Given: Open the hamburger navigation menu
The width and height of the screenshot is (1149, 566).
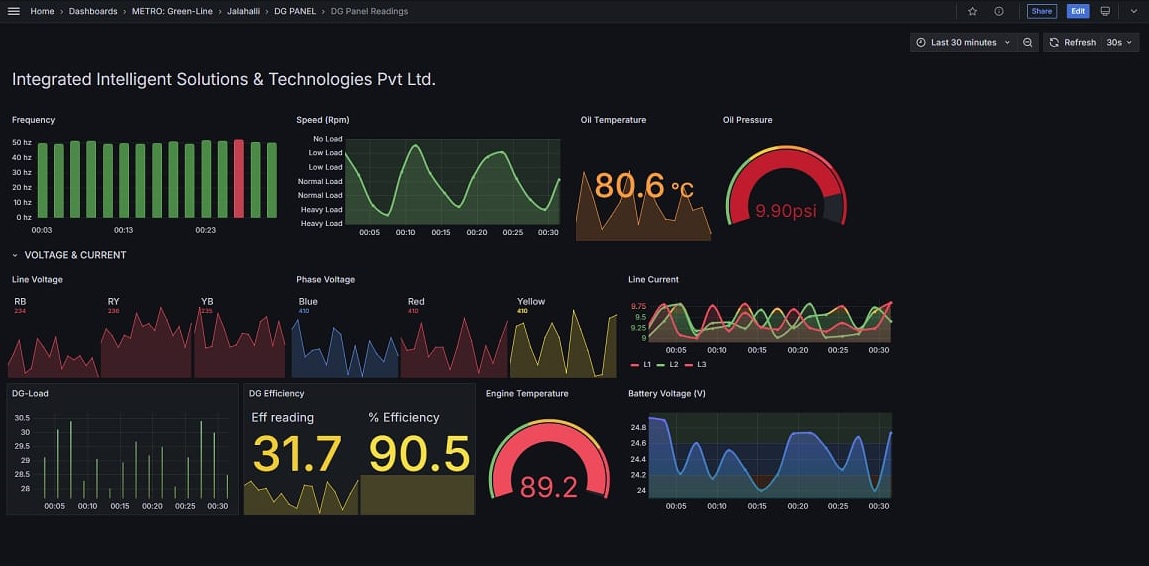Looking at the screenshot, I should point(13,11).
